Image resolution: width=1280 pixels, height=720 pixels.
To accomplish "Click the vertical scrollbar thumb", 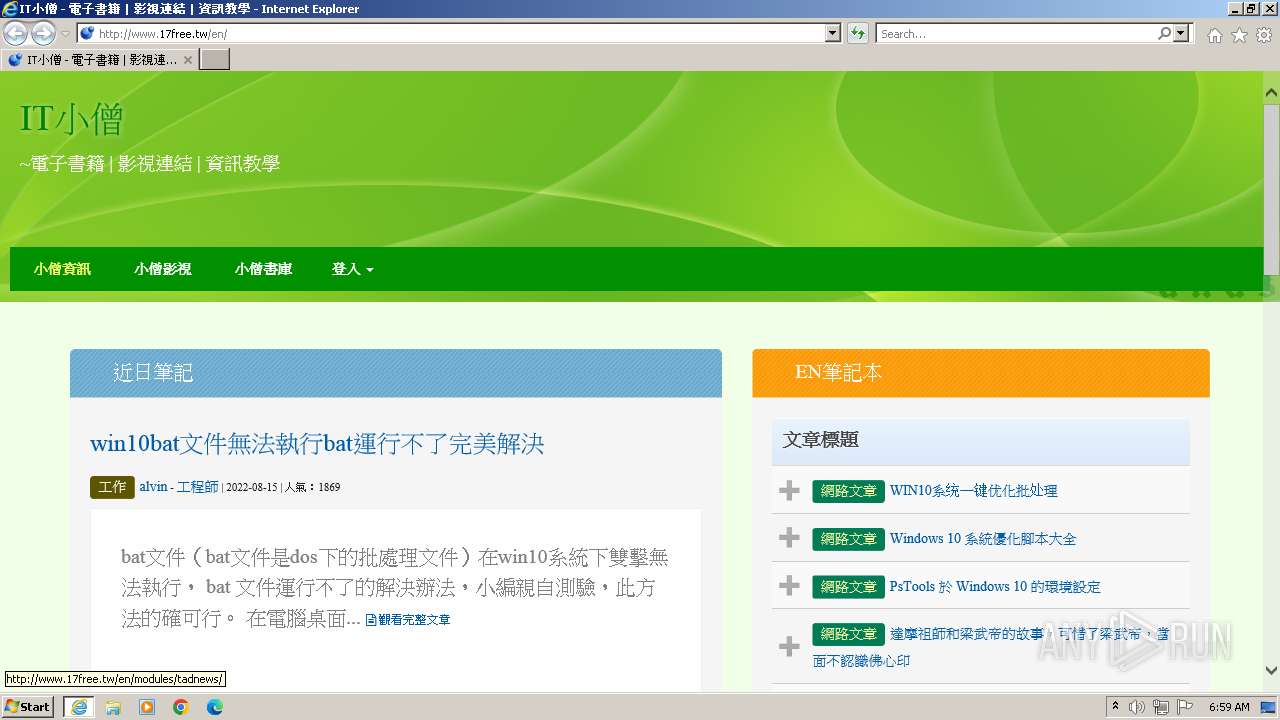I will coord(1271,188).
